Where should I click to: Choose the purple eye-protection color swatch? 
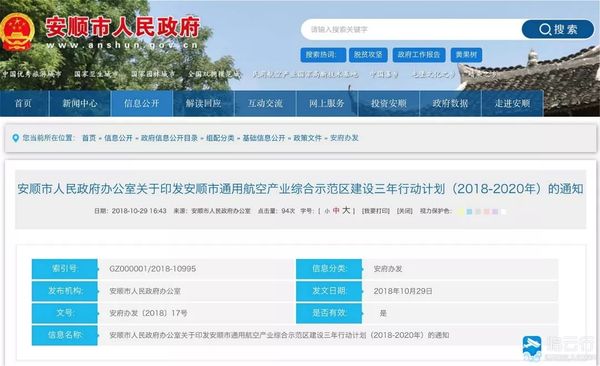pos(495,212)
